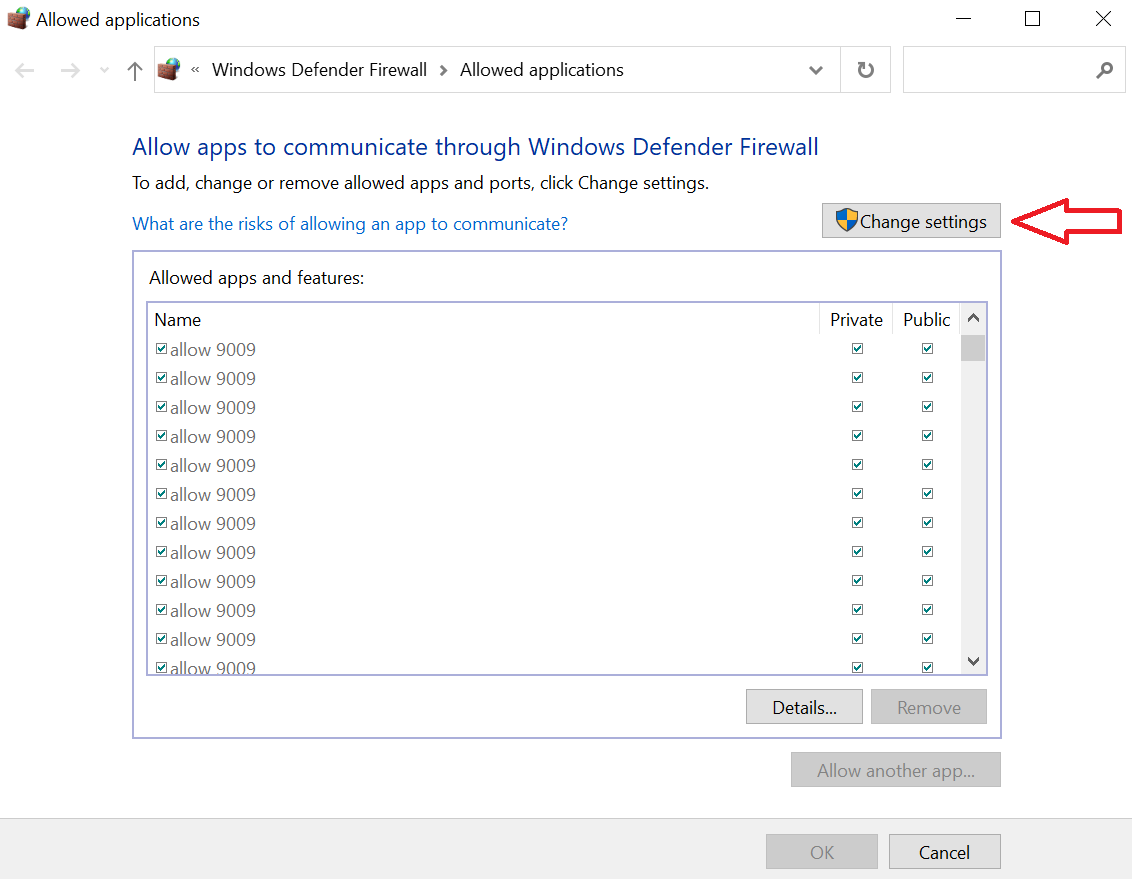Screen dimensions: 1132x879
Task: Click the Allow apps to communicate heading
Action: click(x=475, y=146)
